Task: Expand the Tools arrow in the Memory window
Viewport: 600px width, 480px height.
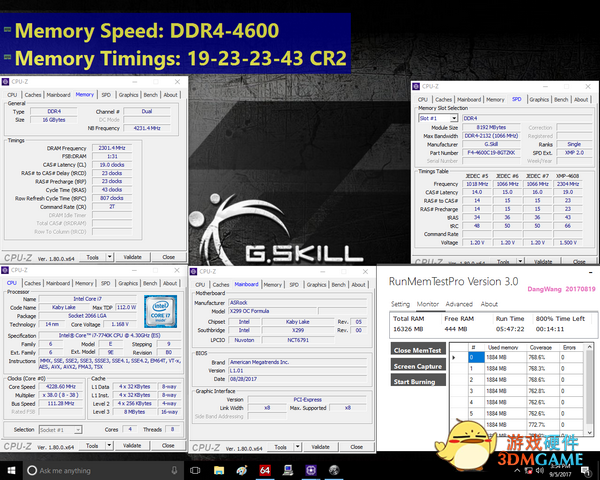Action: [x=109, y=257]
